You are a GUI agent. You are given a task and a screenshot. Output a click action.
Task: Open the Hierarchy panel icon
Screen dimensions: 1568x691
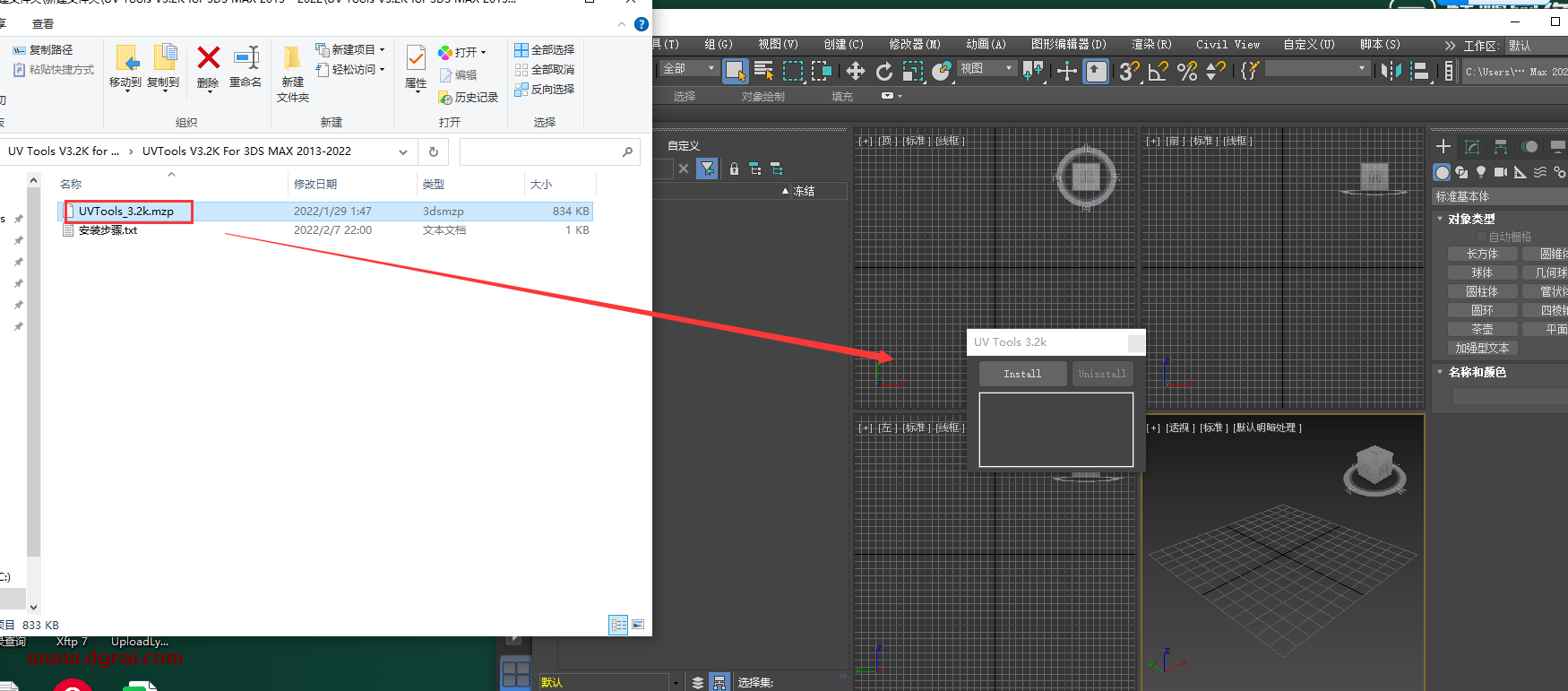pos(1501,146)
